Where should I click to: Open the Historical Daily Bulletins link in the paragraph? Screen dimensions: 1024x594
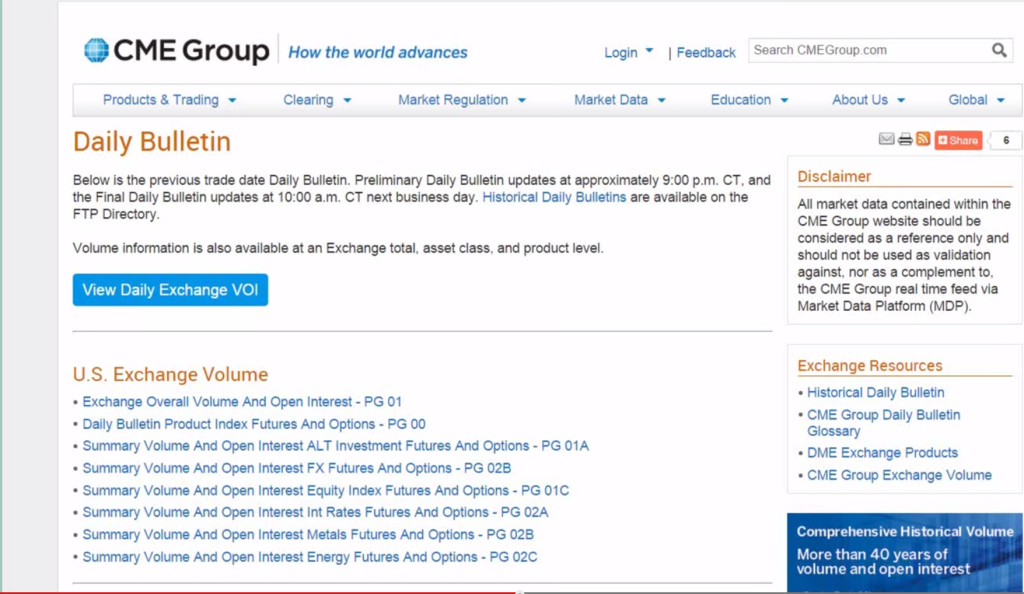(554, 197)
